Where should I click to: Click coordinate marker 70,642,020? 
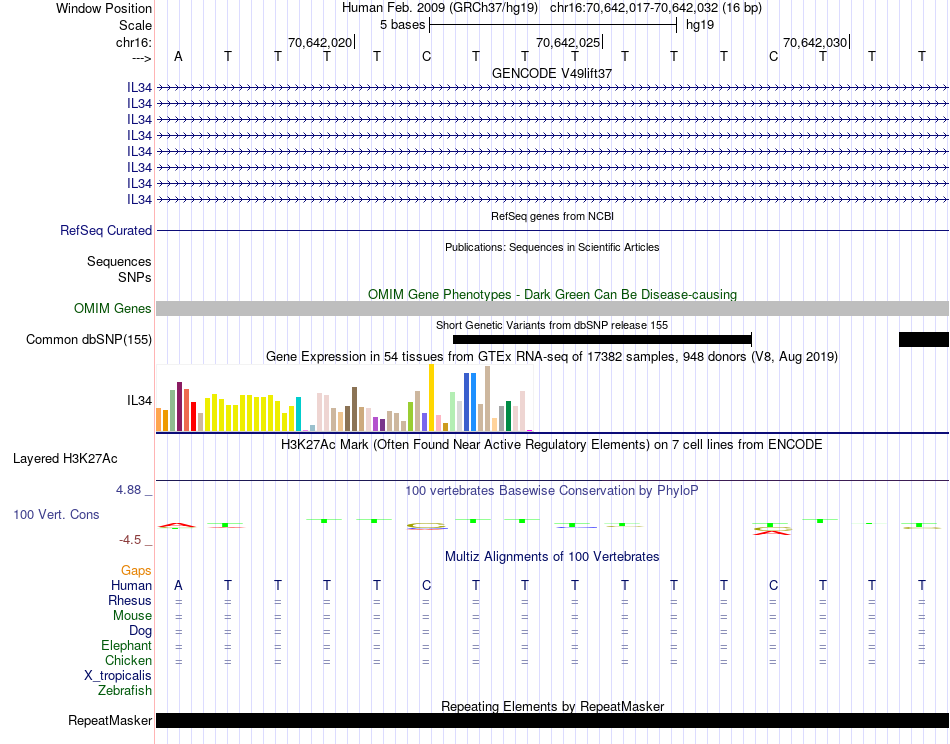(320, 42)
